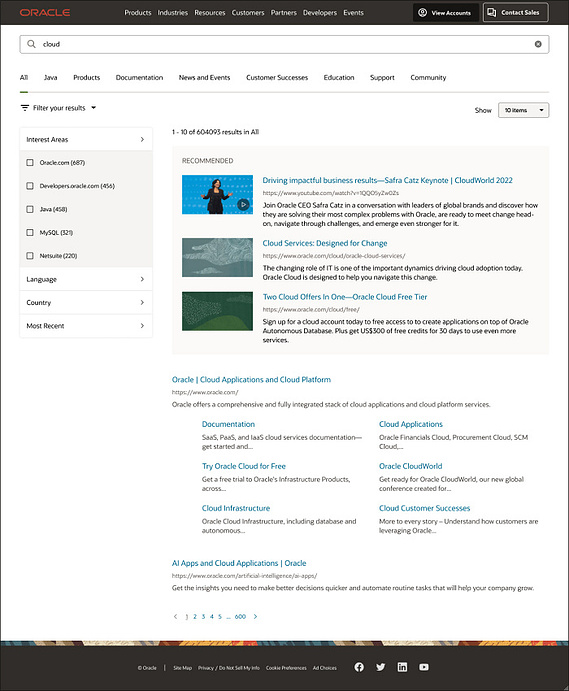Switch to the Community tab
This screenshot has height=691, width=569.
[x=428, y=78]
